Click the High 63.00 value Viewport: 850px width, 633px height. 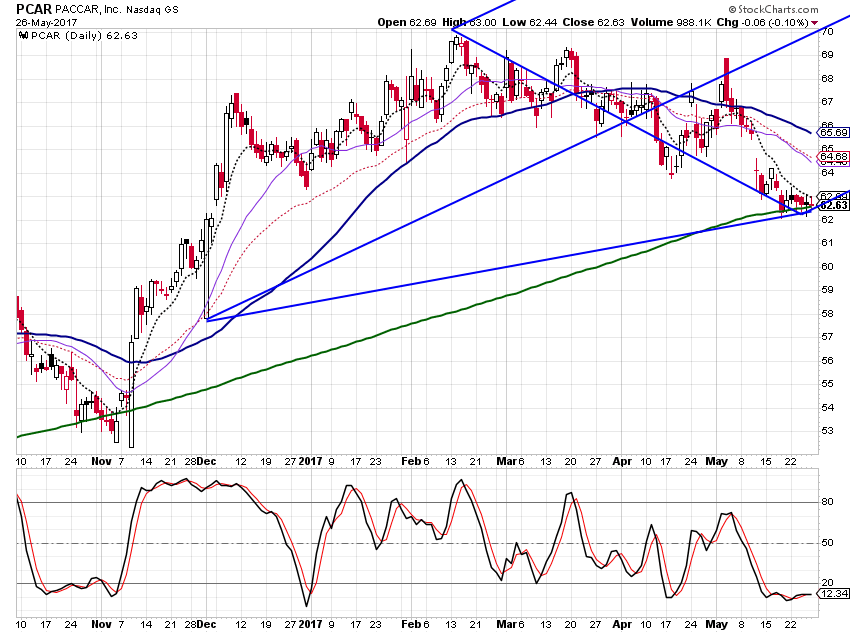coord(469,22)
